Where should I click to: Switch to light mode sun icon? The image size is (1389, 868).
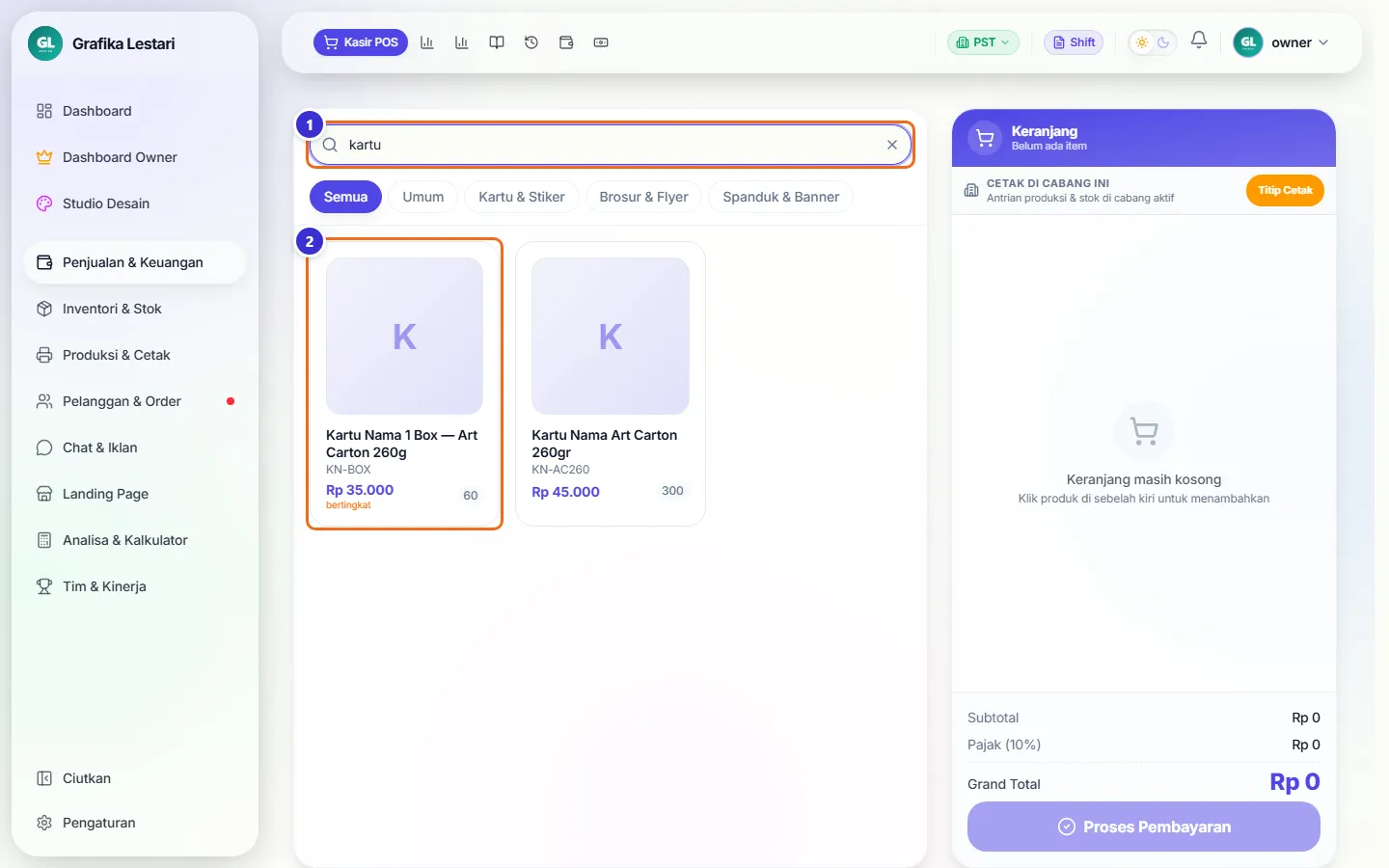1142,42
